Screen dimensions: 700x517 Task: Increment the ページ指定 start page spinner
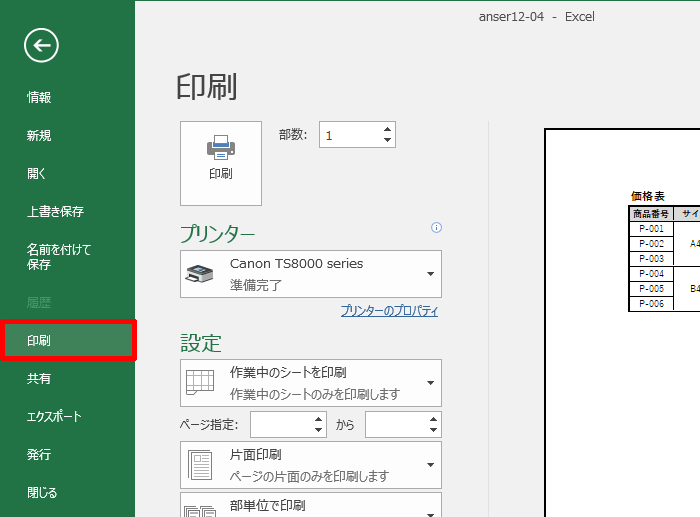click(318, 420)
